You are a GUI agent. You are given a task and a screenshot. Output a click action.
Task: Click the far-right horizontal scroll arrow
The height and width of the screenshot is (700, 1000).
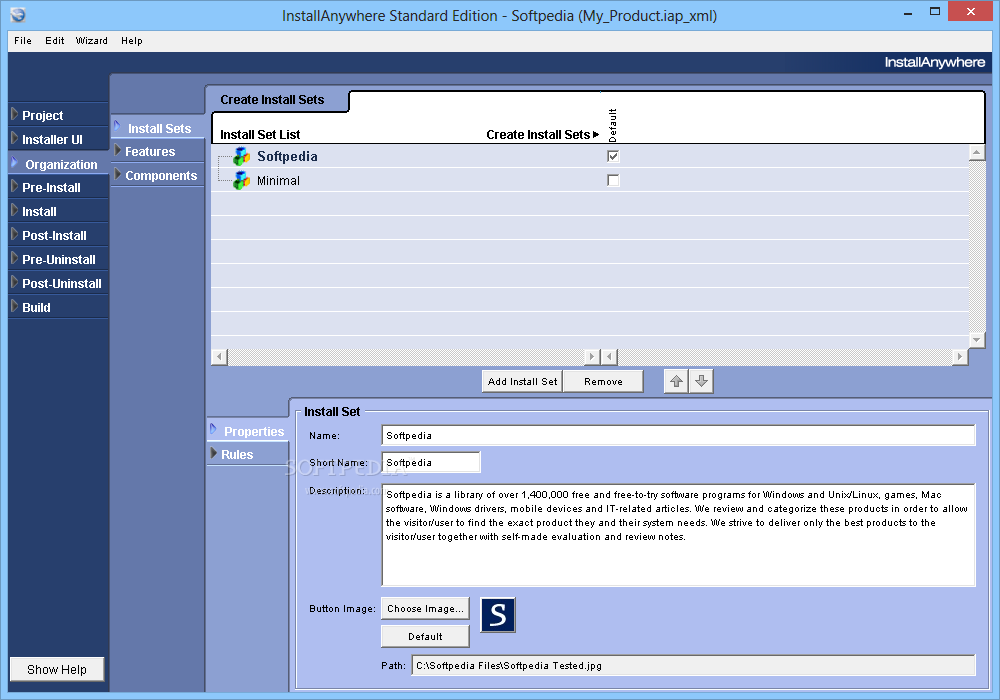point(960,356)
